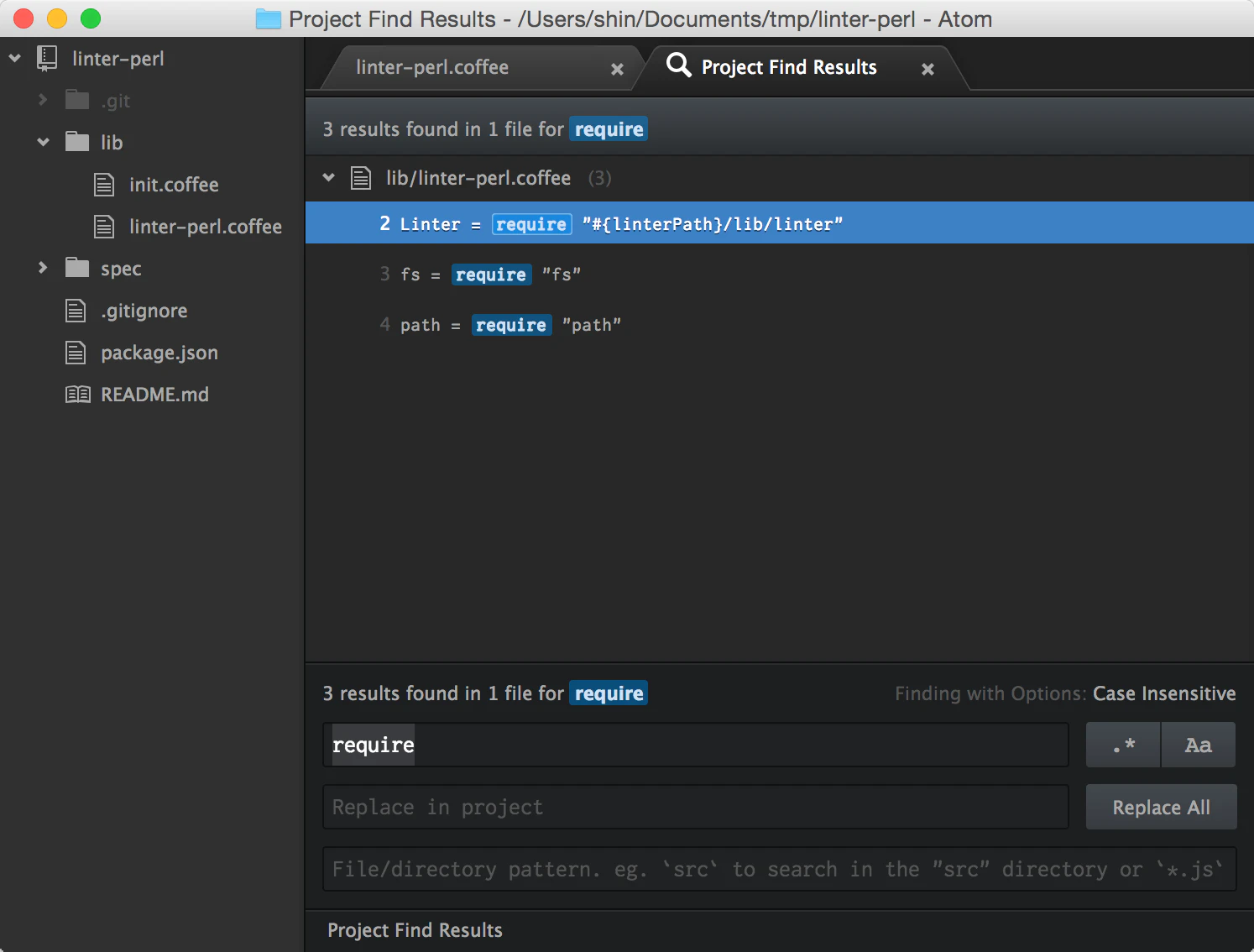Focus the find input containing 'require'
1254x952 pixels.
pyautogui.click(x=696, y=745)
